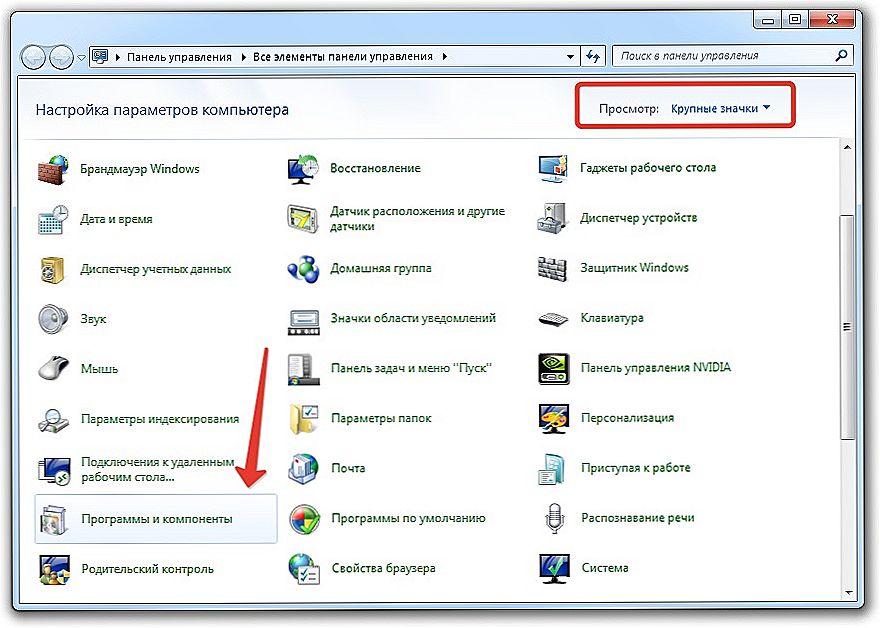Open the Диспетчер учетных данных safe icon

pos(53,269)
